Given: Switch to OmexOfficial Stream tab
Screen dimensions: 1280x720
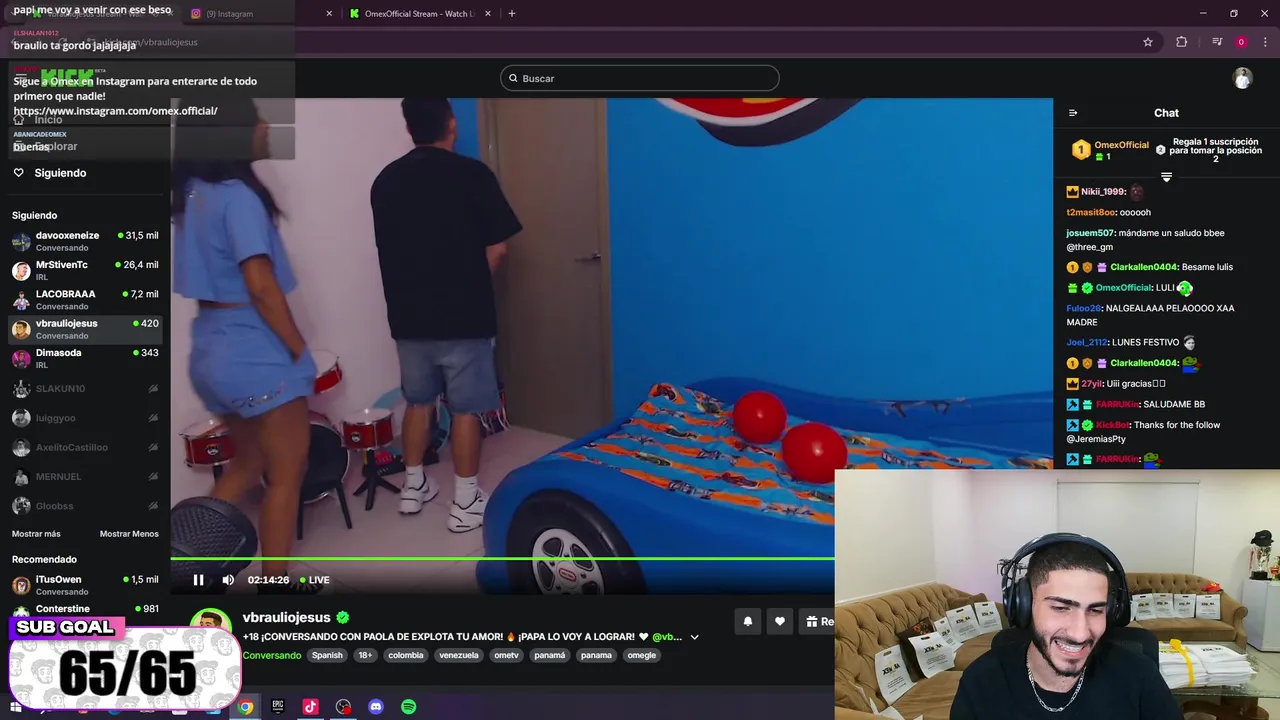Looking at the screenshot, I should coord(419,14).
